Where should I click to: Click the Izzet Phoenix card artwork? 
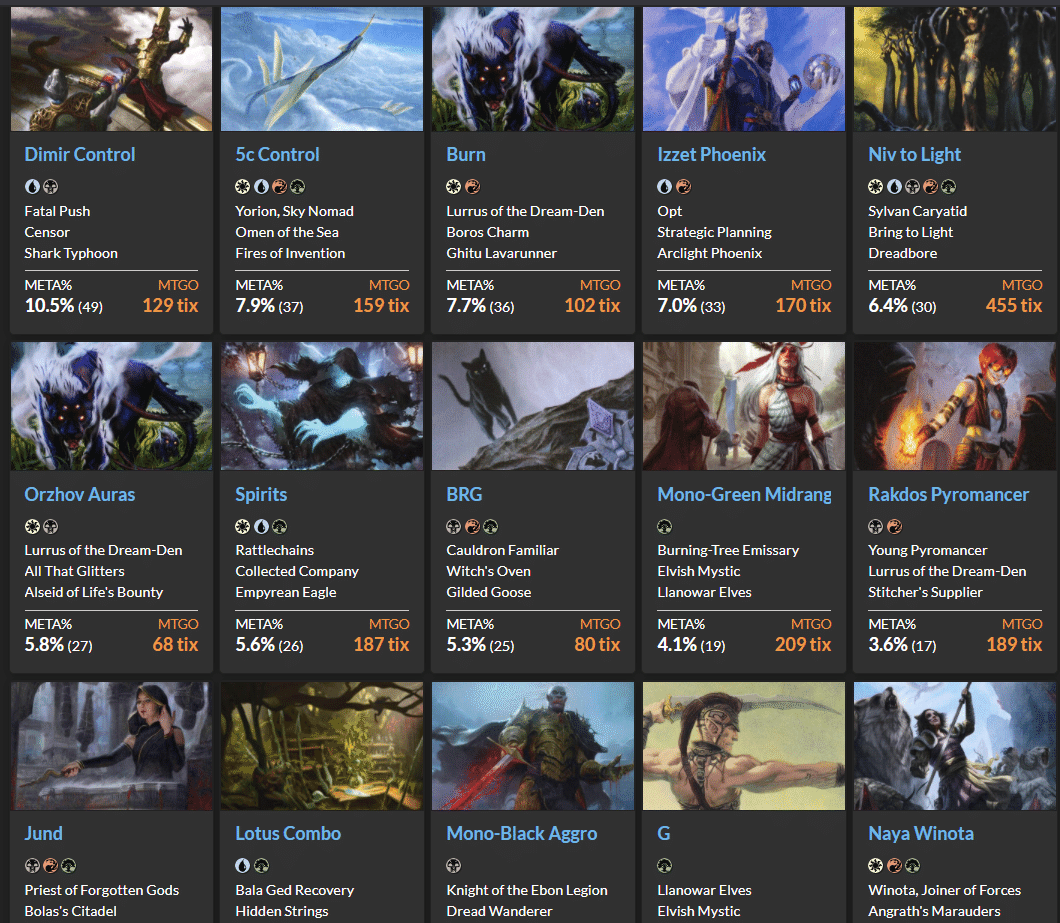tap(744, 69)
